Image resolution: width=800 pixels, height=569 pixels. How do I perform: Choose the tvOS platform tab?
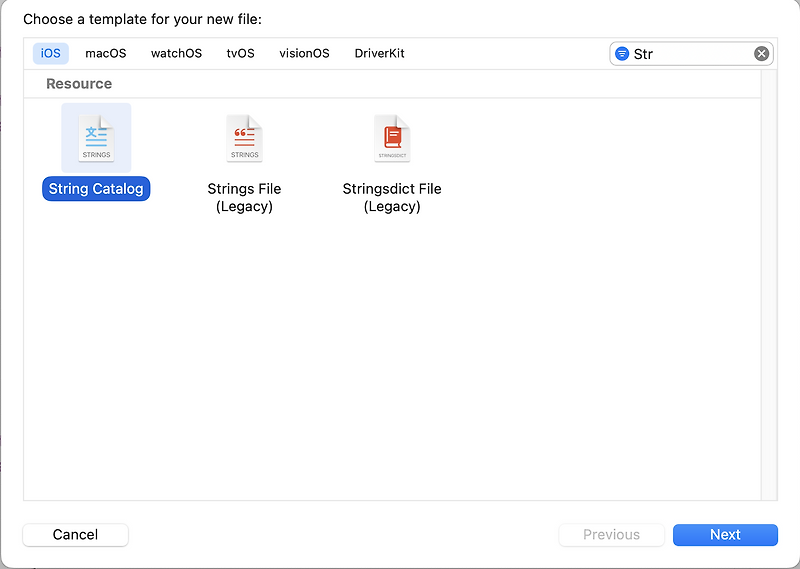[x=241, y=53]
